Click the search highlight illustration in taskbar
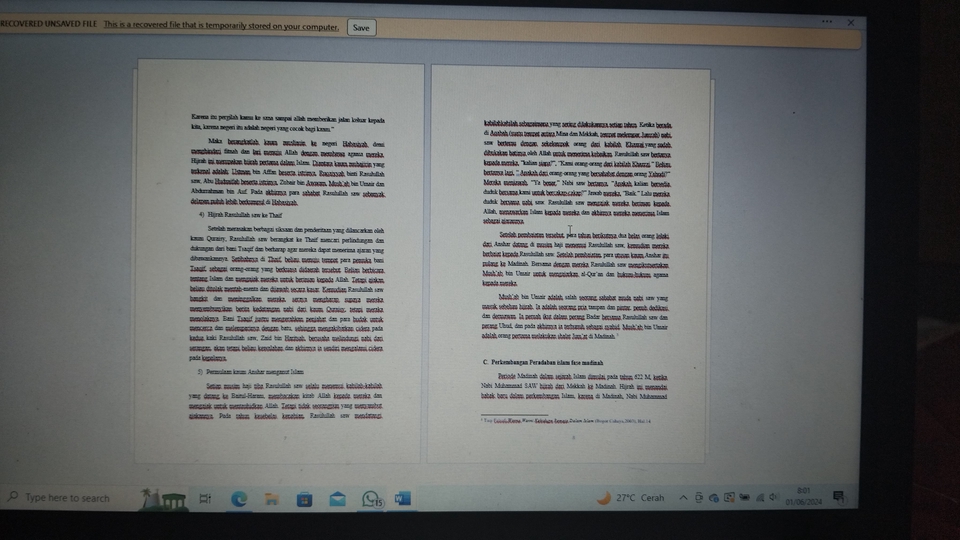Screen dimensions: 960x540 pos(163,499)
